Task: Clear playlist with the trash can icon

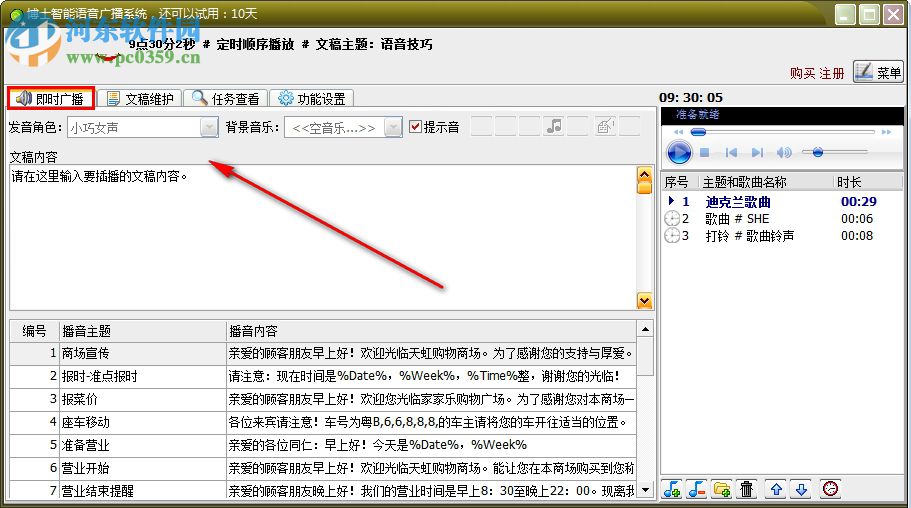Action: (x=747, y=489)
